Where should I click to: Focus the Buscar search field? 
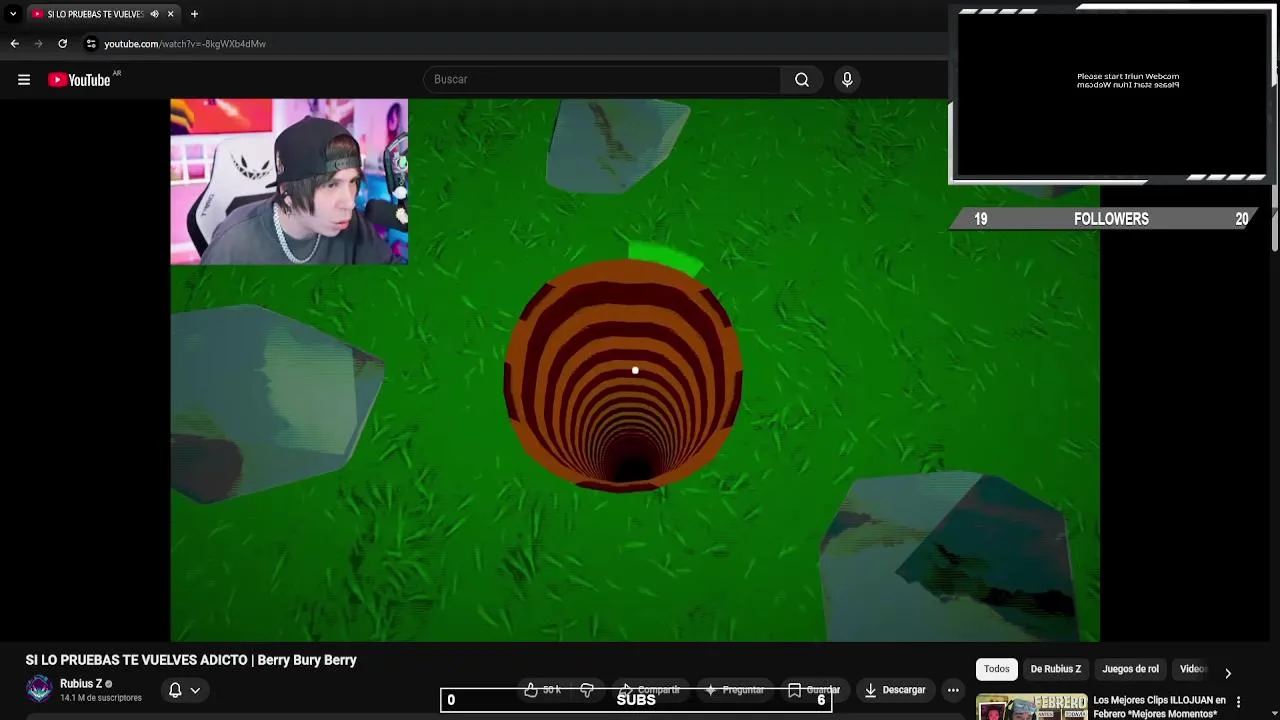click(x=602, y=80)
